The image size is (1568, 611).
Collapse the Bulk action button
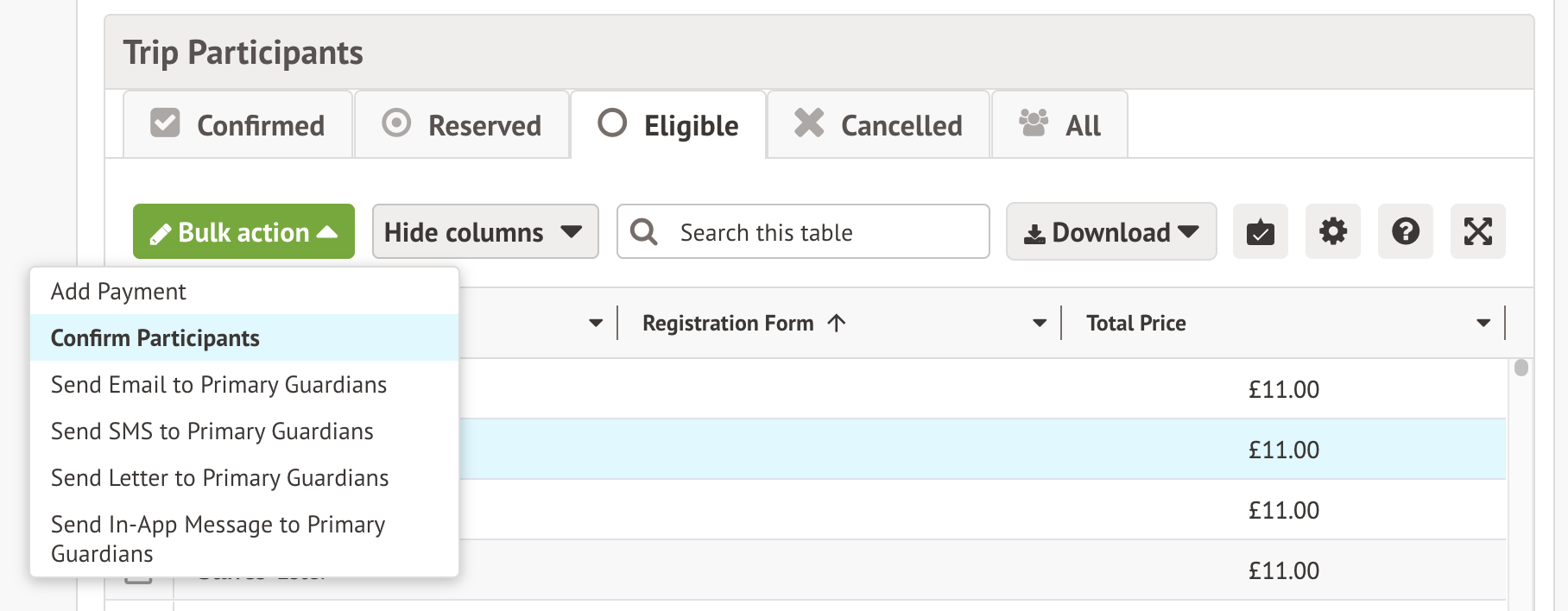(x=243, y=231)
